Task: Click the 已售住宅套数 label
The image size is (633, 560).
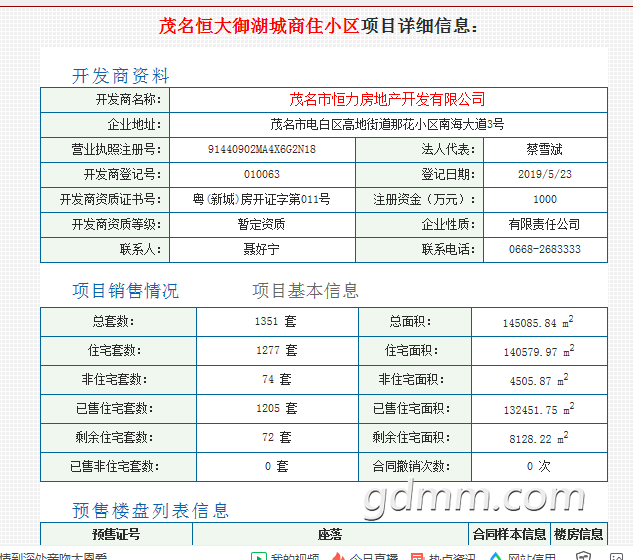Action: pos(115,409)
